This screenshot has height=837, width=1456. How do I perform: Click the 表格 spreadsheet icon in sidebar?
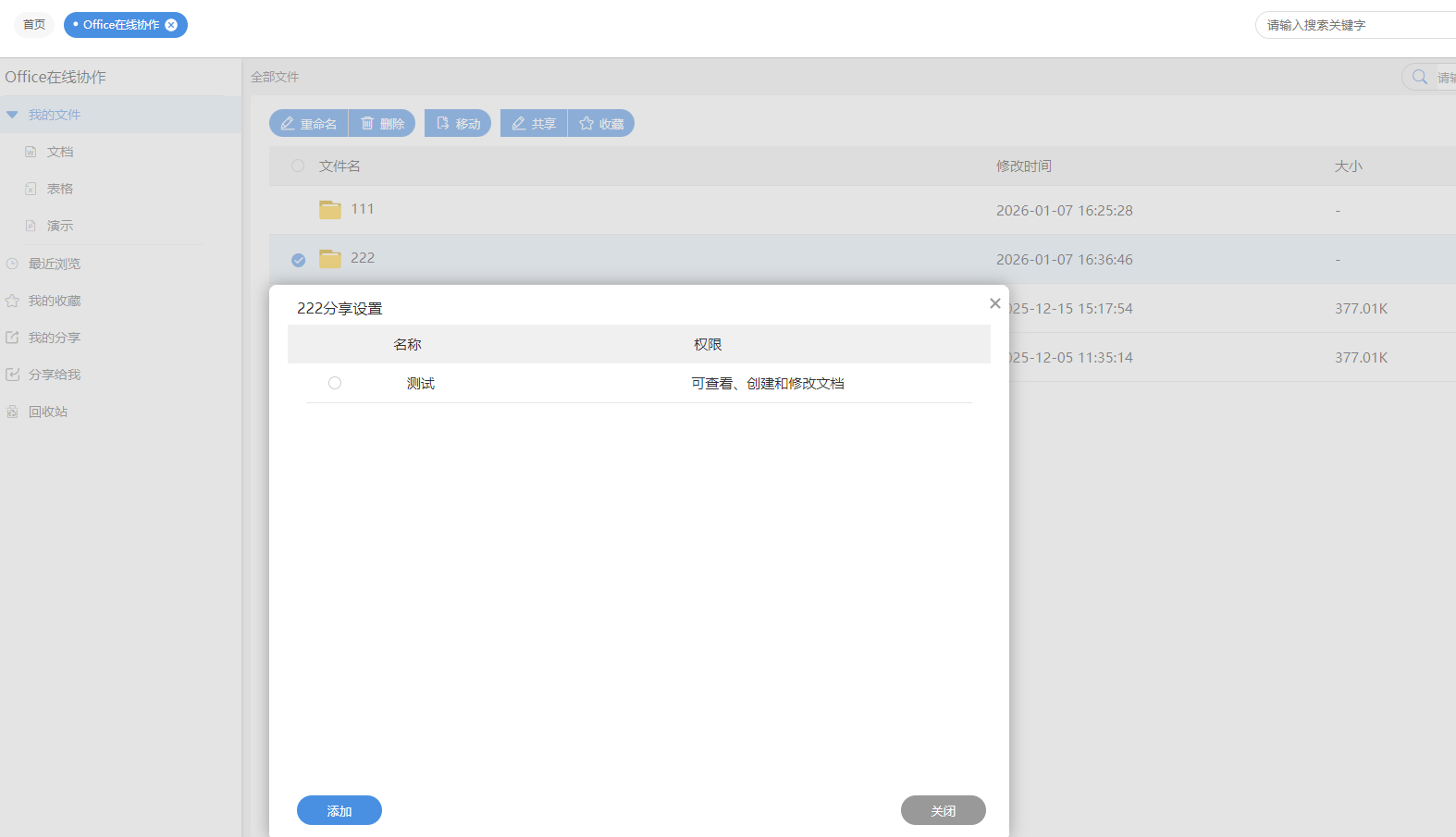31,189
